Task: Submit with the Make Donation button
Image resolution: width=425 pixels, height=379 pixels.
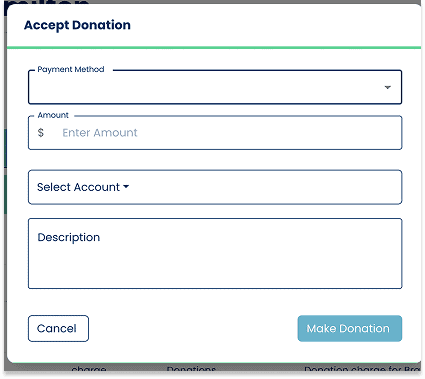Action: [x=350, y=328]
